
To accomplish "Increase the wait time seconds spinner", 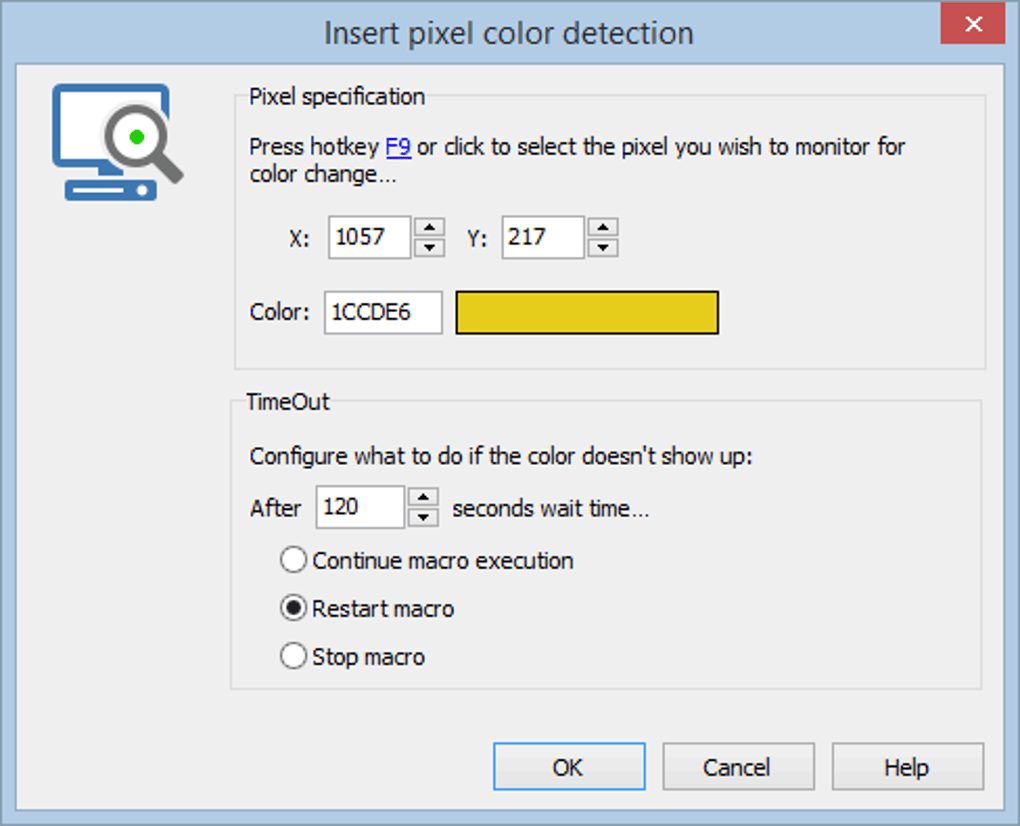I will 423,498.
